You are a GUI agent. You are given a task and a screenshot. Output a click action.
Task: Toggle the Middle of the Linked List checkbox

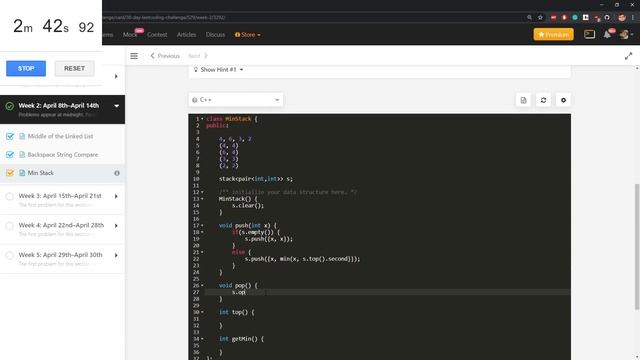pyautogui.click(x=10, y=136)
